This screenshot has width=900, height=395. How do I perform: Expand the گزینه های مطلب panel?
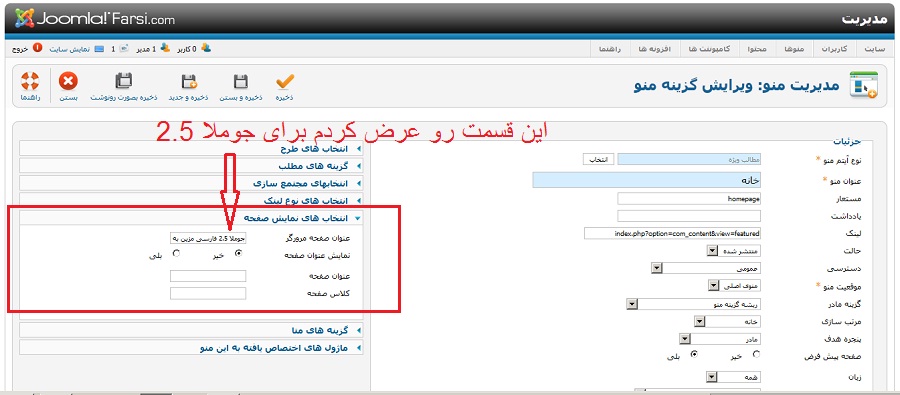pyautogui.click(x=191, y=166)
